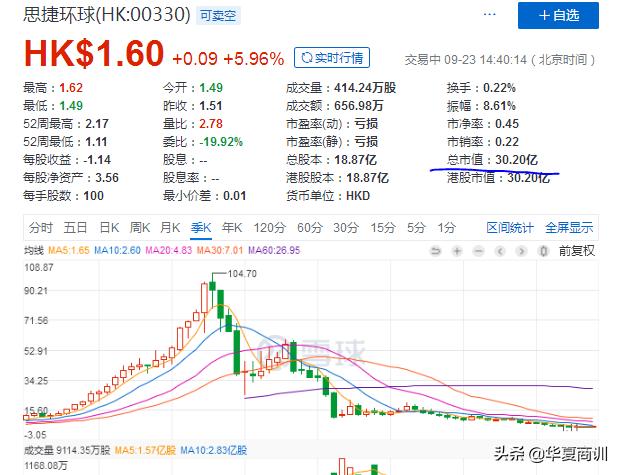Choose the 五日 five-day chart tab
Image resolution: width=621 pixels, height=475 pixels.
coord(75,227)
